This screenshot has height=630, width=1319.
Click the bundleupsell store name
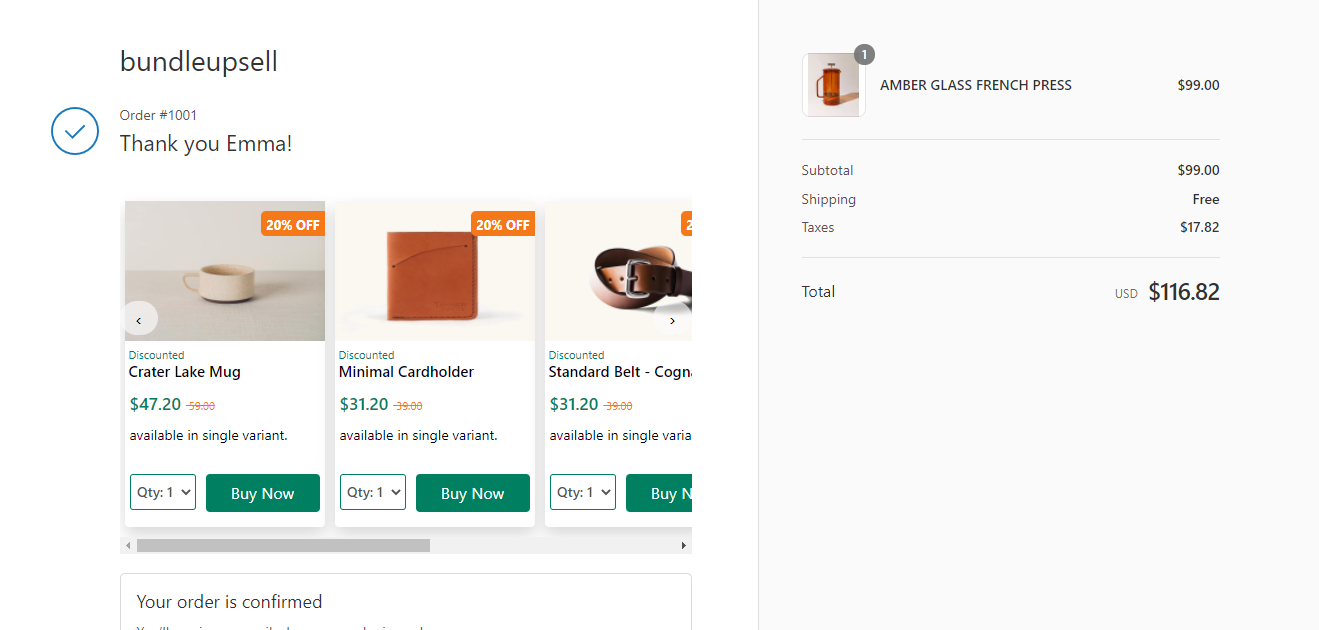pos(199,62)
